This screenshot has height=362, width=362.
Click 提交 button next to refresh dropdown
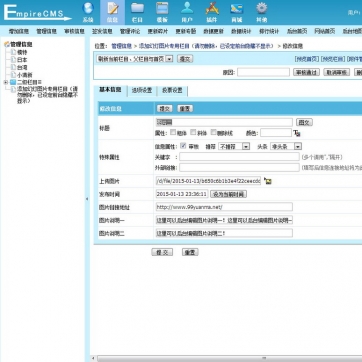(x=185, y=59)
